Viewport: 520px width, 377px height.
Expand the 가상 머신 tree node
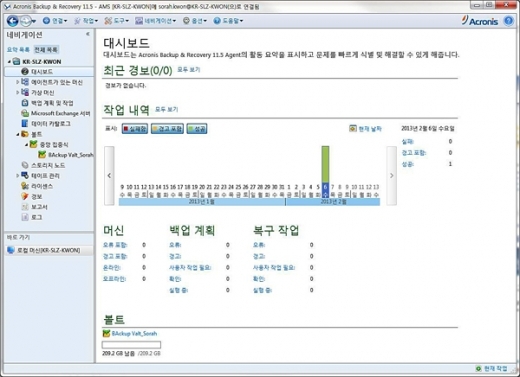click(17, 92)
